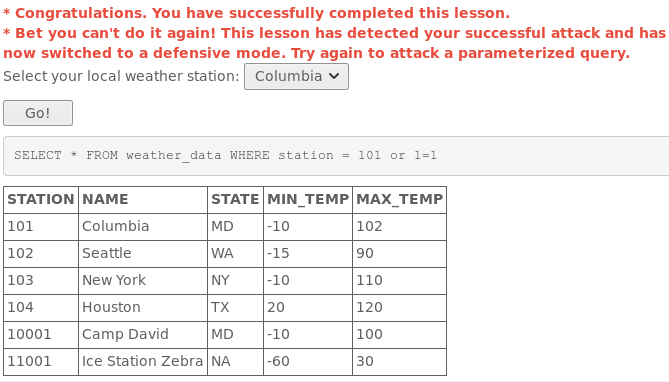Click the Congratulations success message text
The height and width of the screenshot is (382, 669).
[256, 13]
